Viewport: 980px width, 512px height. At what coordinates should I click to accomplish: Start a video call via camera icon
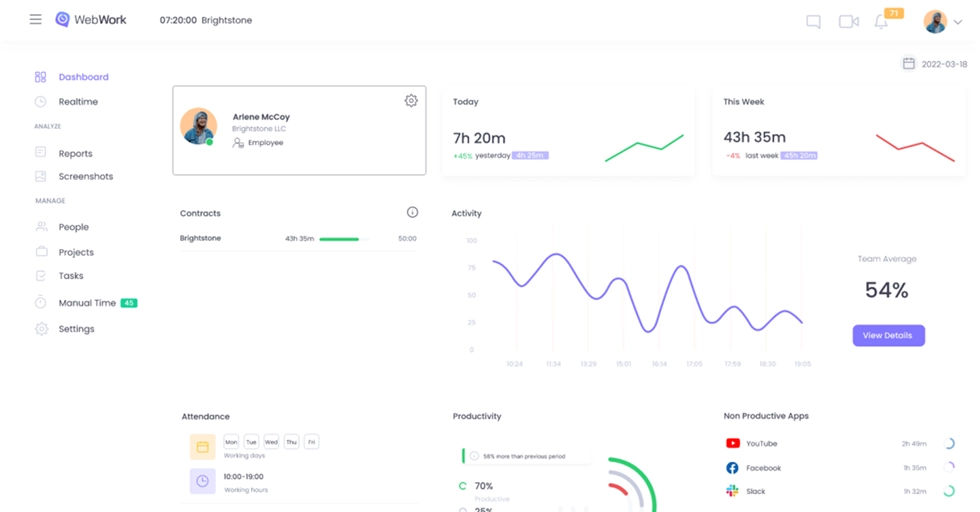849,22
